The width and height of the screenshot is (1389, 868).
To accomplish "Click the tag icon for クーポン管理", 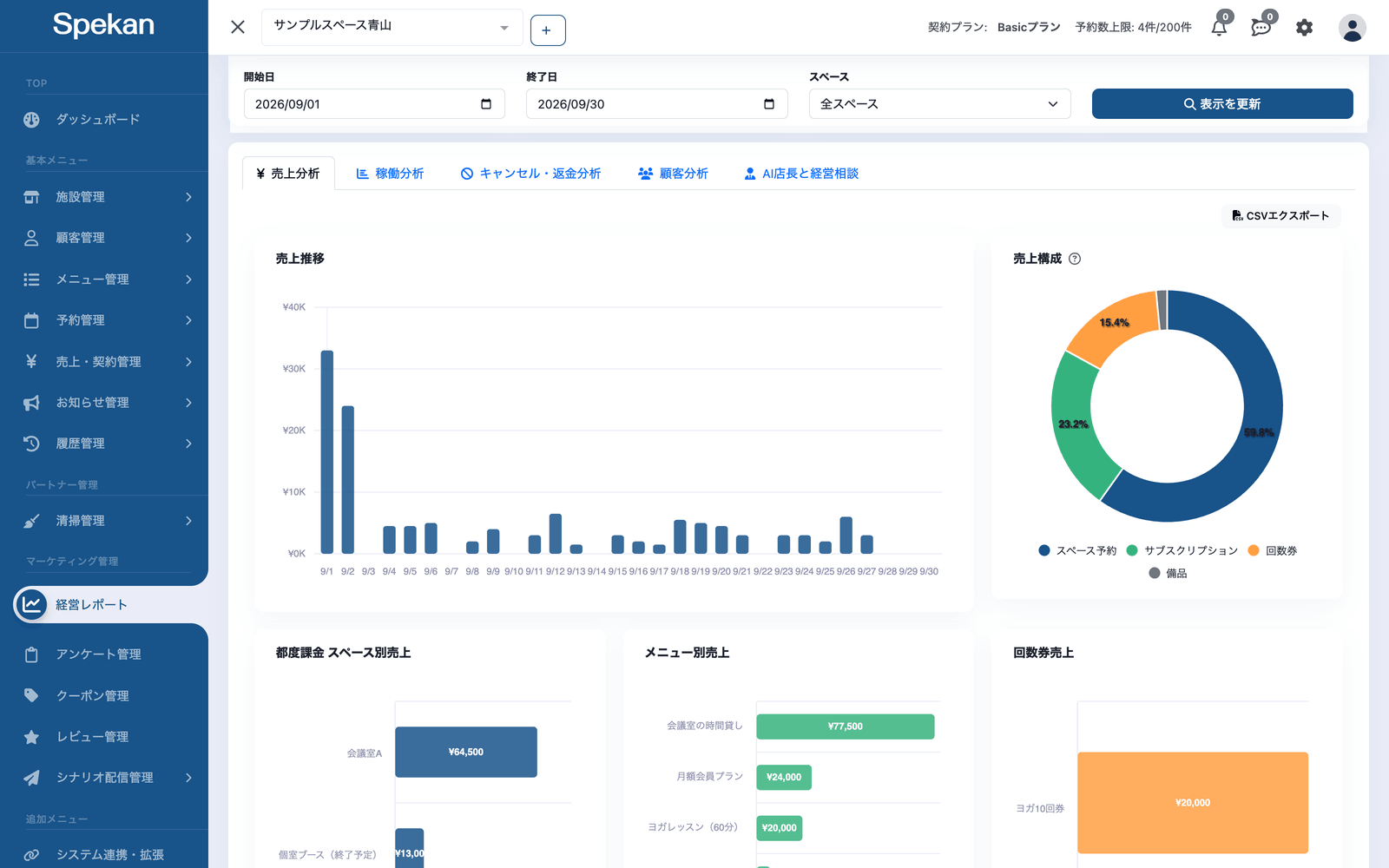I will tap(31, 695).
